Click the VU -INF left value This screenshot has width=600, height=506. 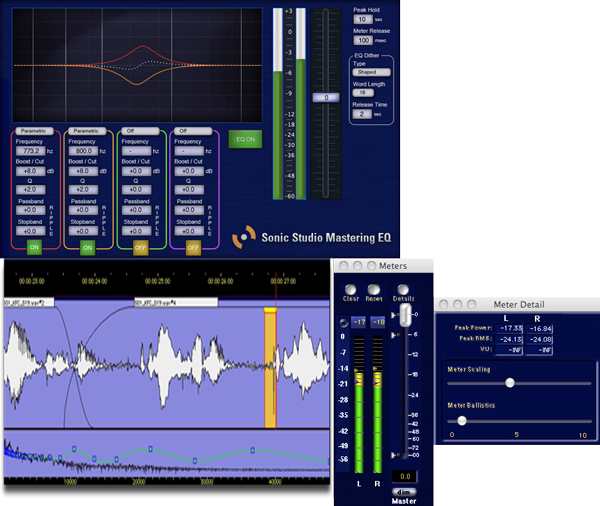point(509,350)
